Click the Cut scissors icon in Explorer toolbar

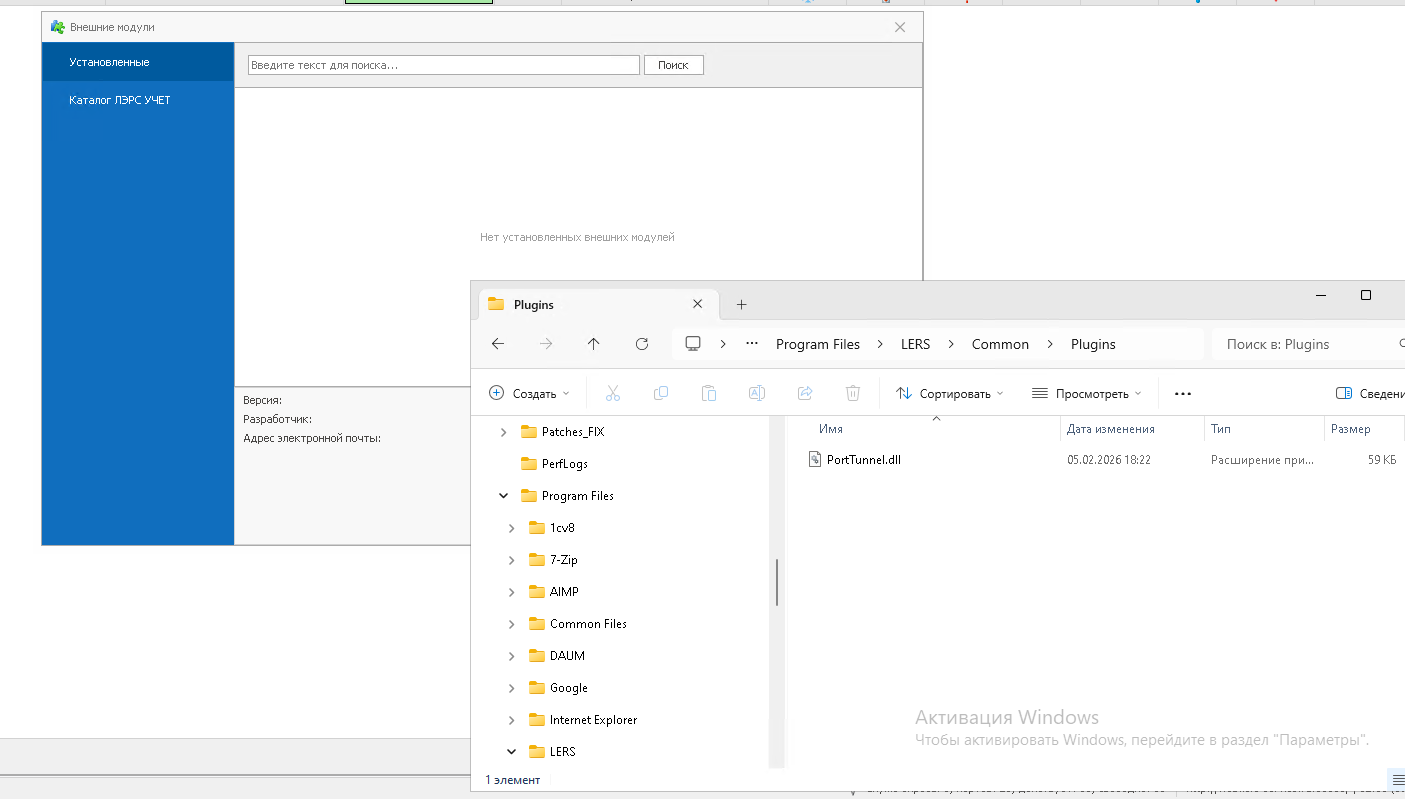point(613,394)
